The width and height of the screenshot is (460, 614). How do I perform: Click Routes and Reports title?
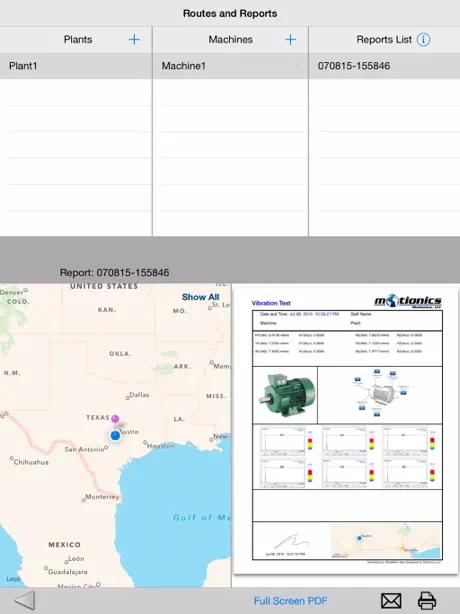tap(230, 13)
